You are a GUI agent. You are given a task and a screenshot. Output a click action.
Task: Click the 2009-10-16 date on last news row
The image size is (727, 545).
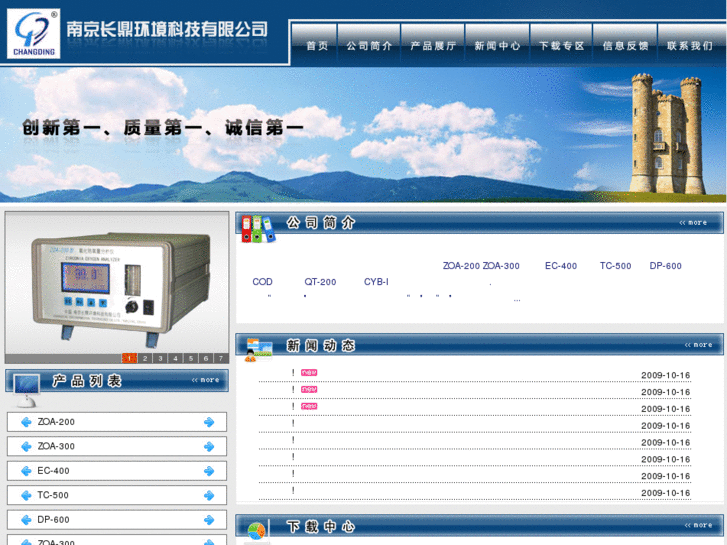665,493
